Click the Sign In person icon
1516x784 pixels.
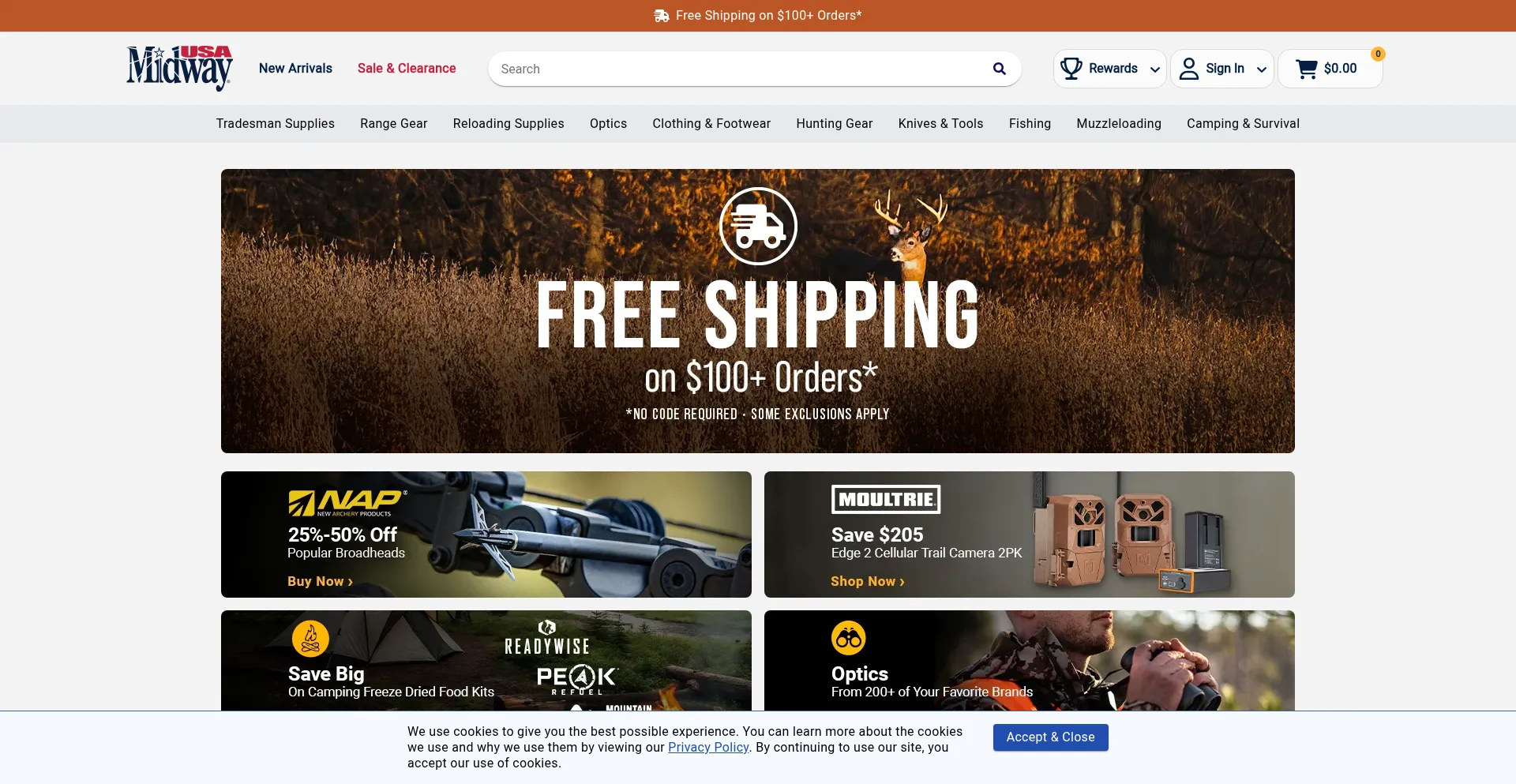[x=1188, y=69]
